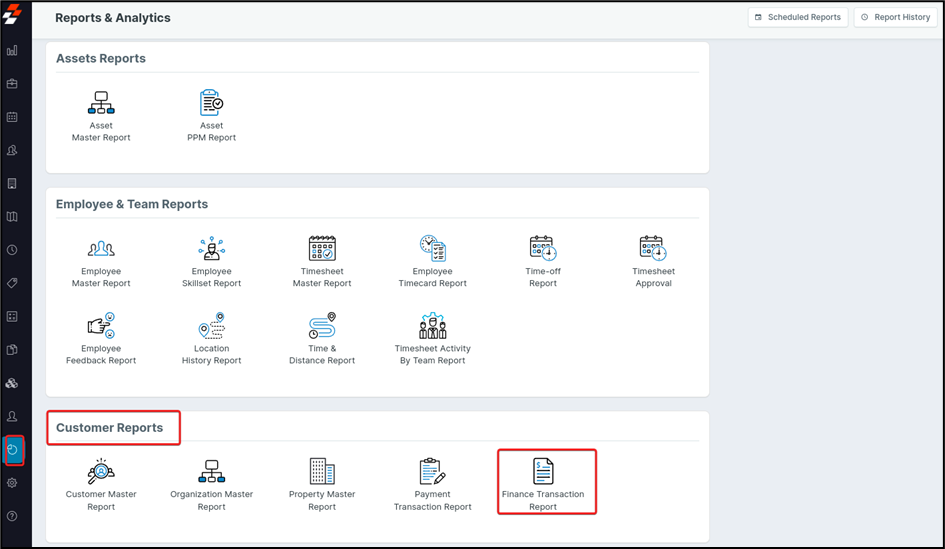
Task: Click the Assets Reports section heading
Action: [101, 58]
